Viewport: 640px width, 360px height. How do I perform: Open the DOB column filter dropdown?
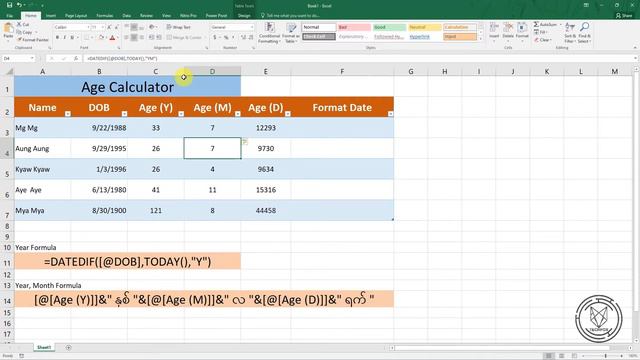pos(124,114)
